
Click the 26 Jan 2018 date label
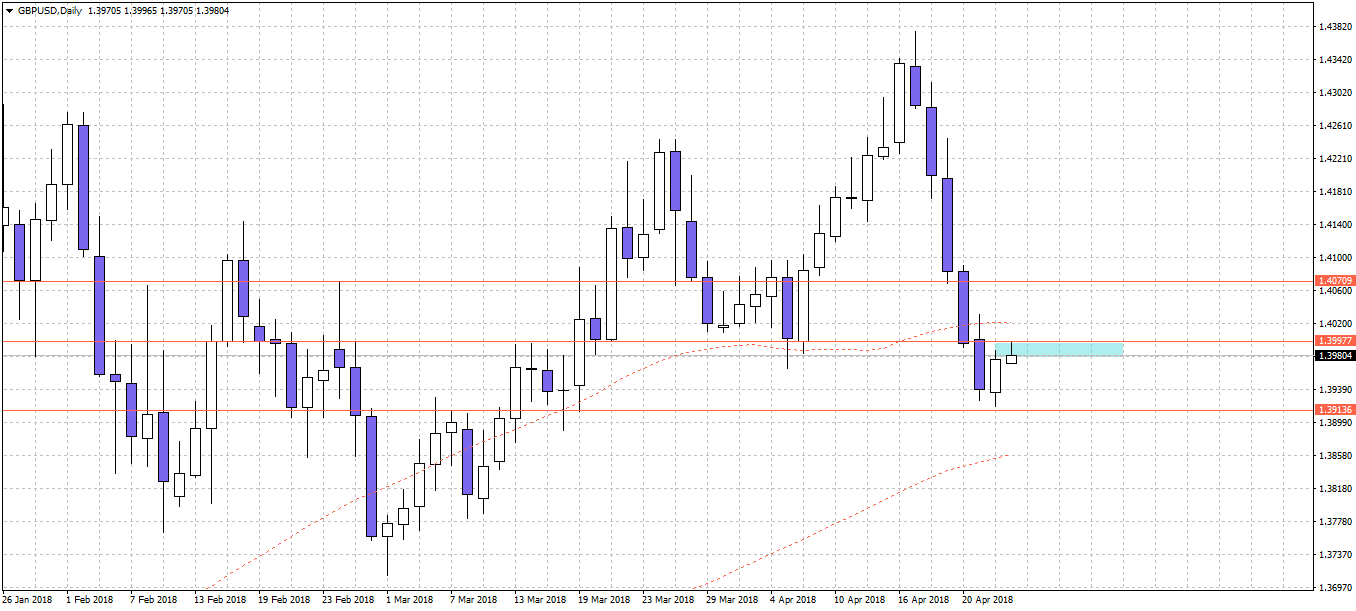(27, 599)
